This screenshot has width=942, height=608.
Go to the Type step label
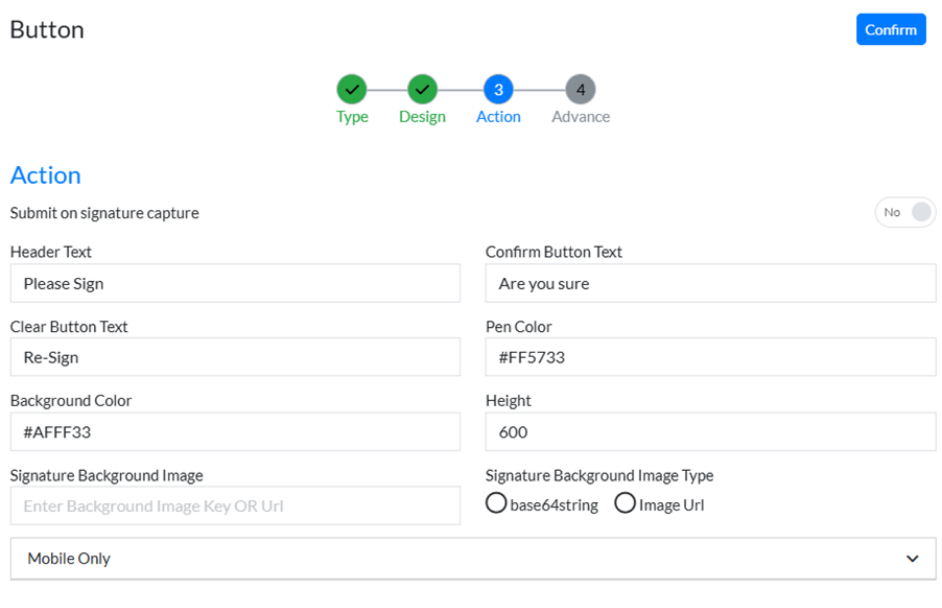click(352, 117)
